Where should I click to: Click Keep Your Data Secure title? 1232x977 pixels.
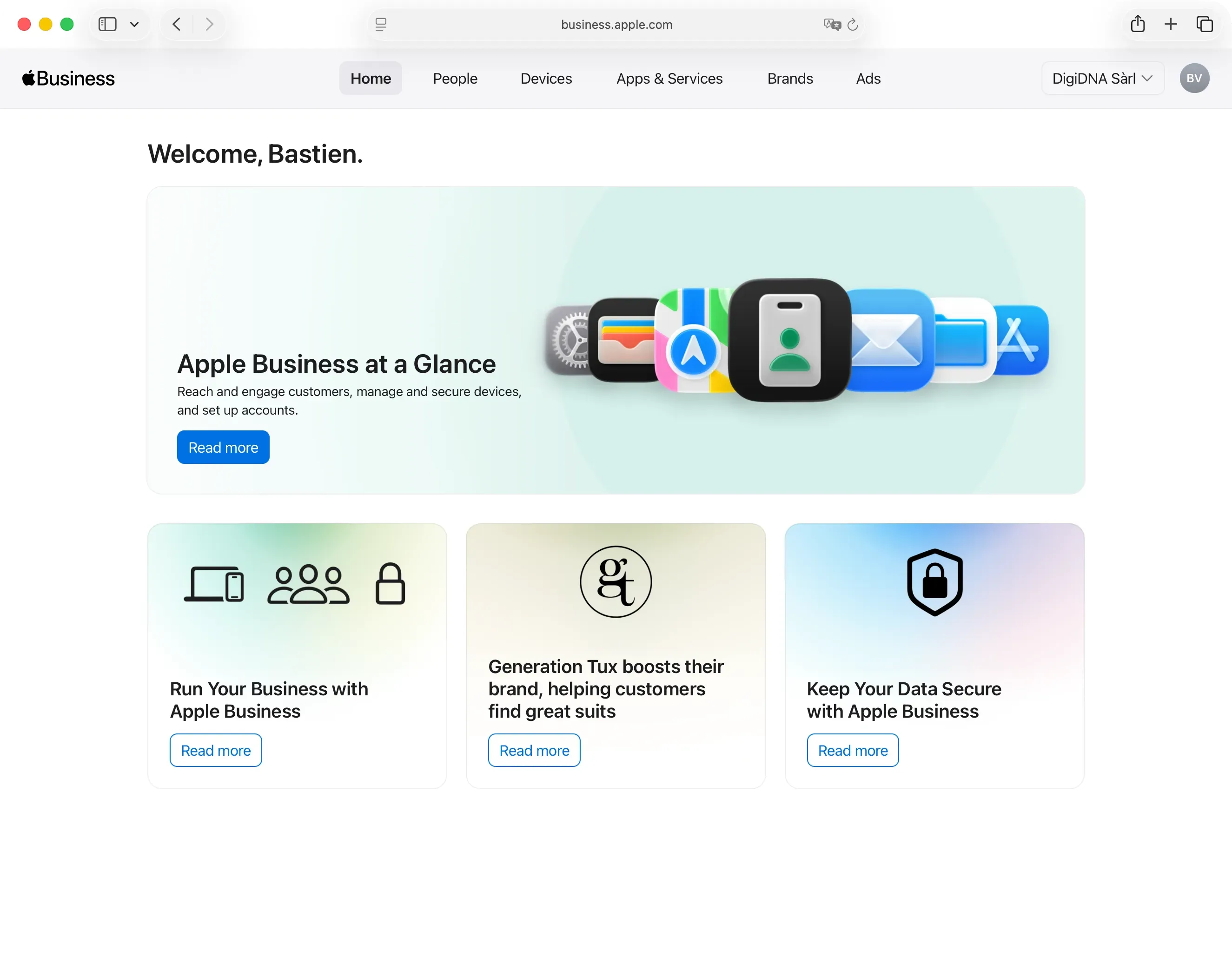903,700
